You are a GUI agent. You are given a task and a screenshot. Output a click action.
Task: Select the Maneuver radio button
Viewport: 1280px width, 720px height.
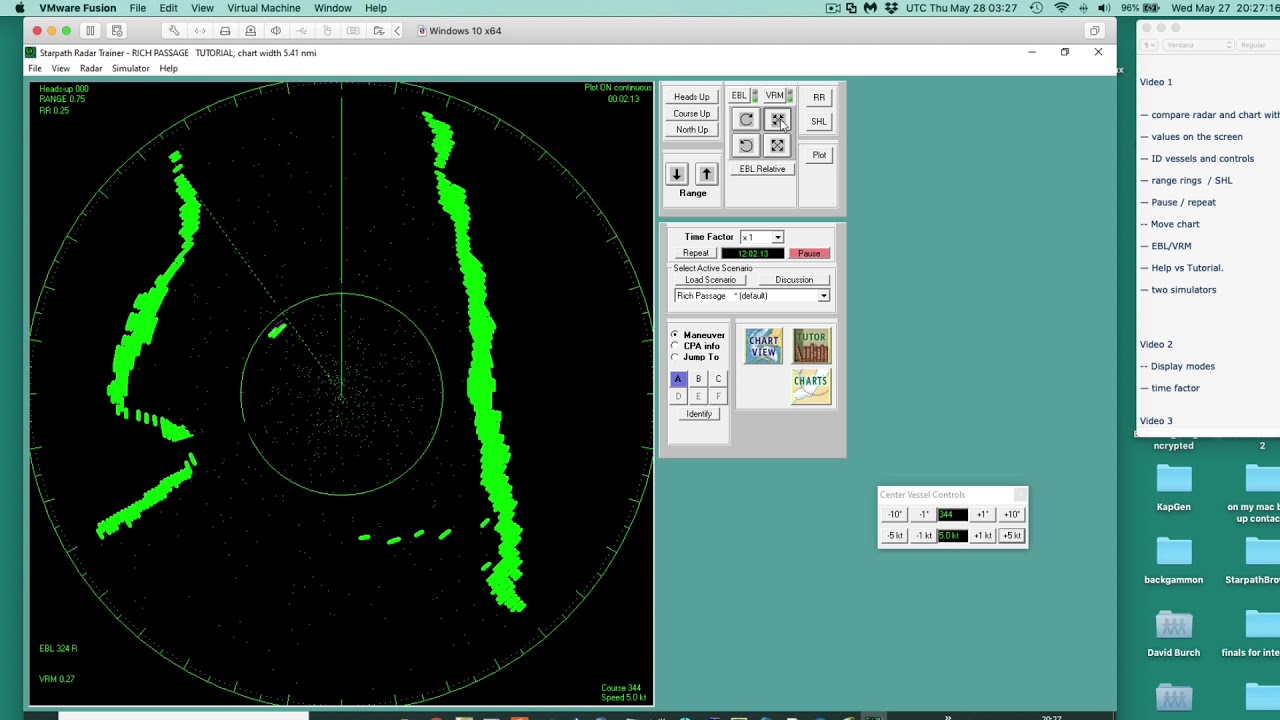coord(674,335)
